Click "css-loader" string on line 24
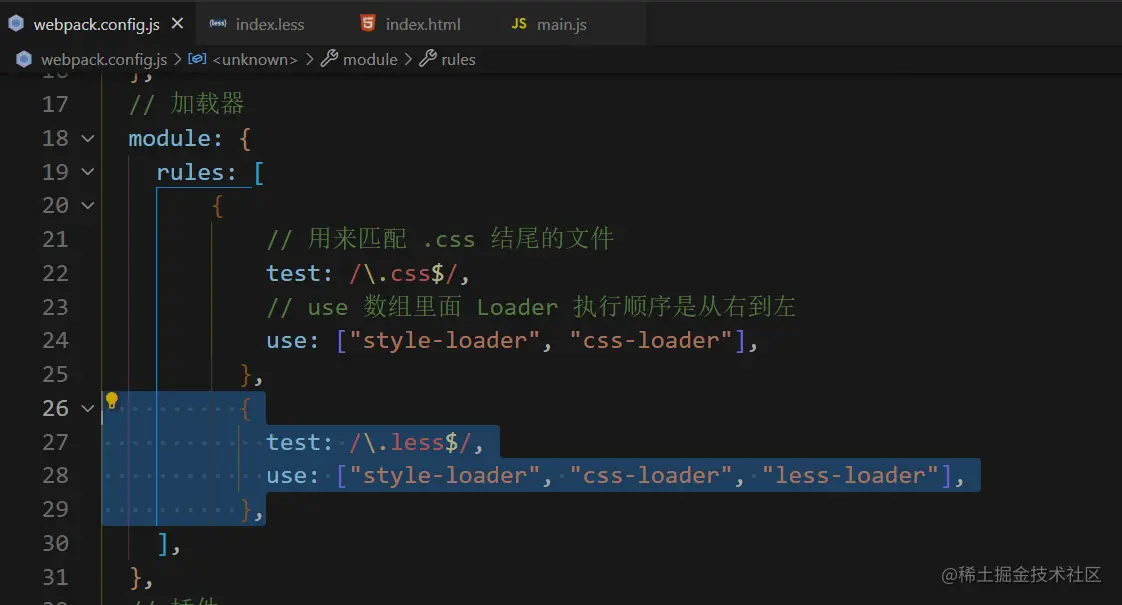The height and width of the screenshot is (605, 1122). [x=651, y=340]
